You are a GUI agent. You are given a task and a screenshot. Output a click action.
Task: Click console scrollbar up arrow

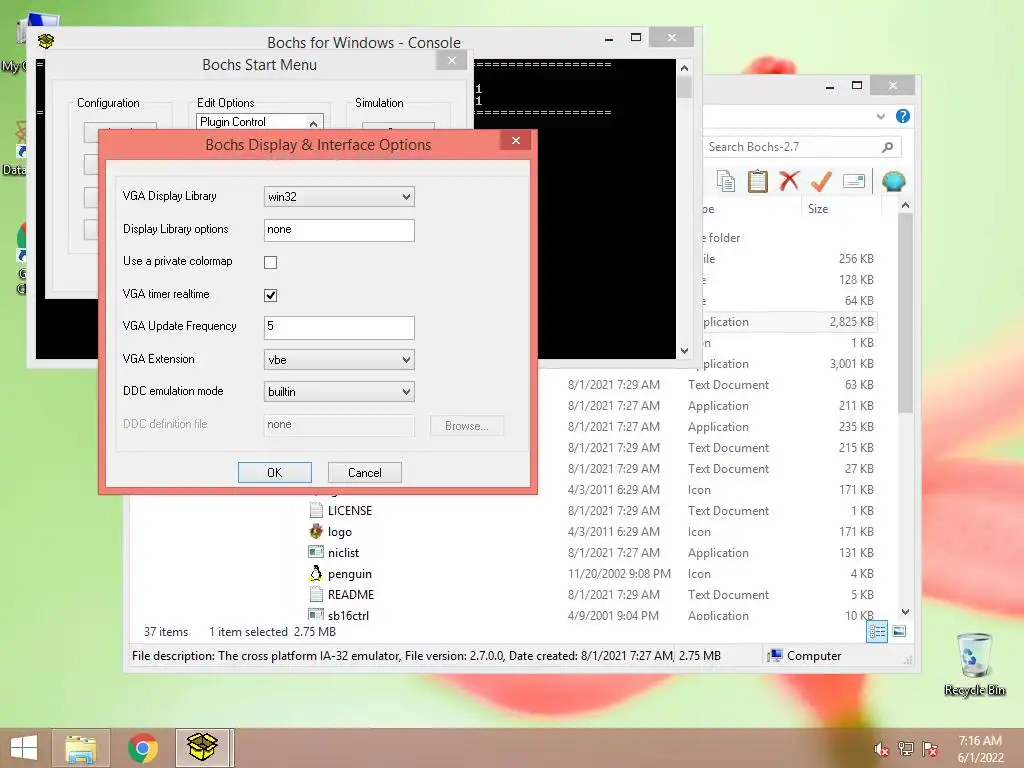(684, 68)
